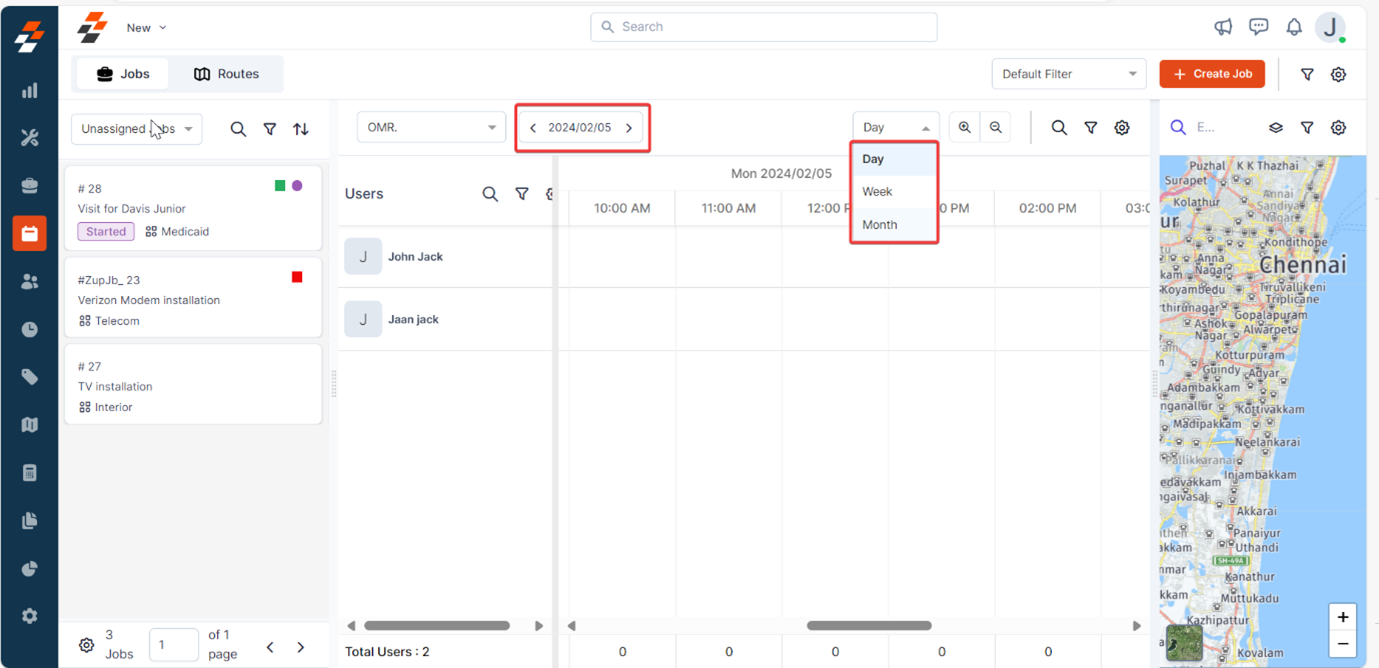Open the jobs list footer settings gear
Image resolution: width=1379 pixels, height=668 pixels.
(87, 646)
